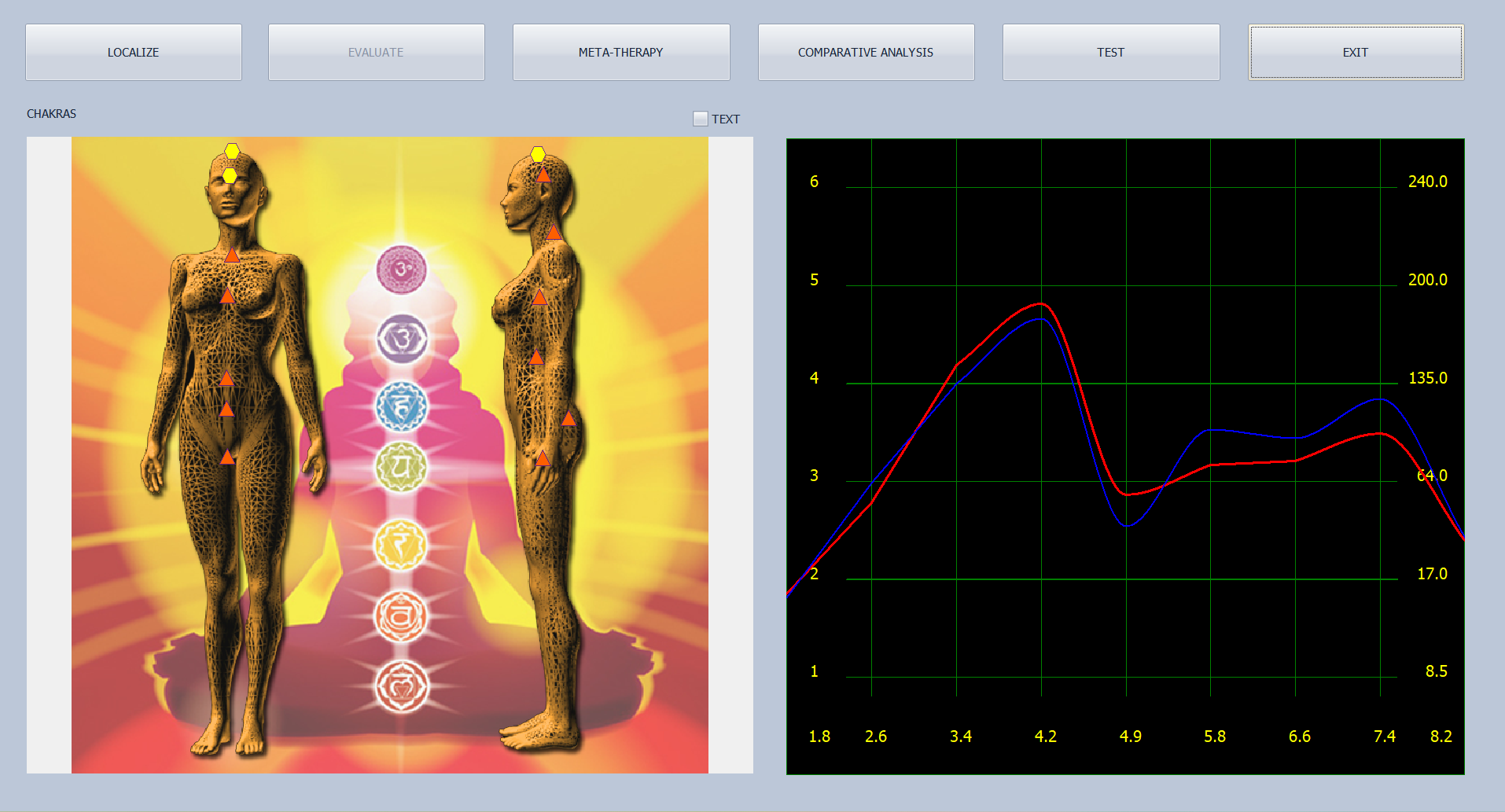The image size is (1505, 812).
Task: Select the green heart chakra symbol
Action: click(x=401, y=467)
